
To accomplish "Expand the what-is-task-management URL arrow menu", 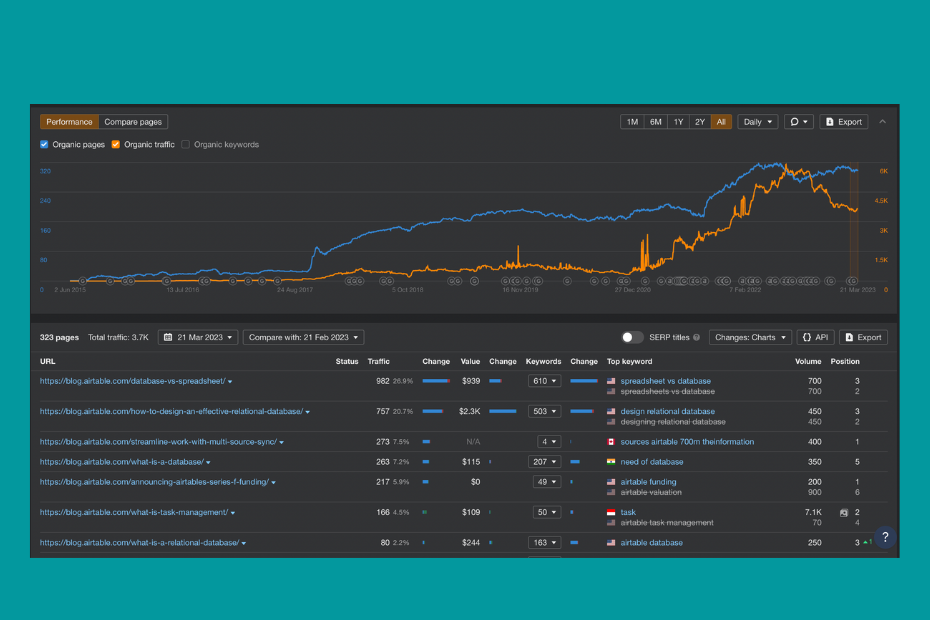I will (x=233, y=513).
